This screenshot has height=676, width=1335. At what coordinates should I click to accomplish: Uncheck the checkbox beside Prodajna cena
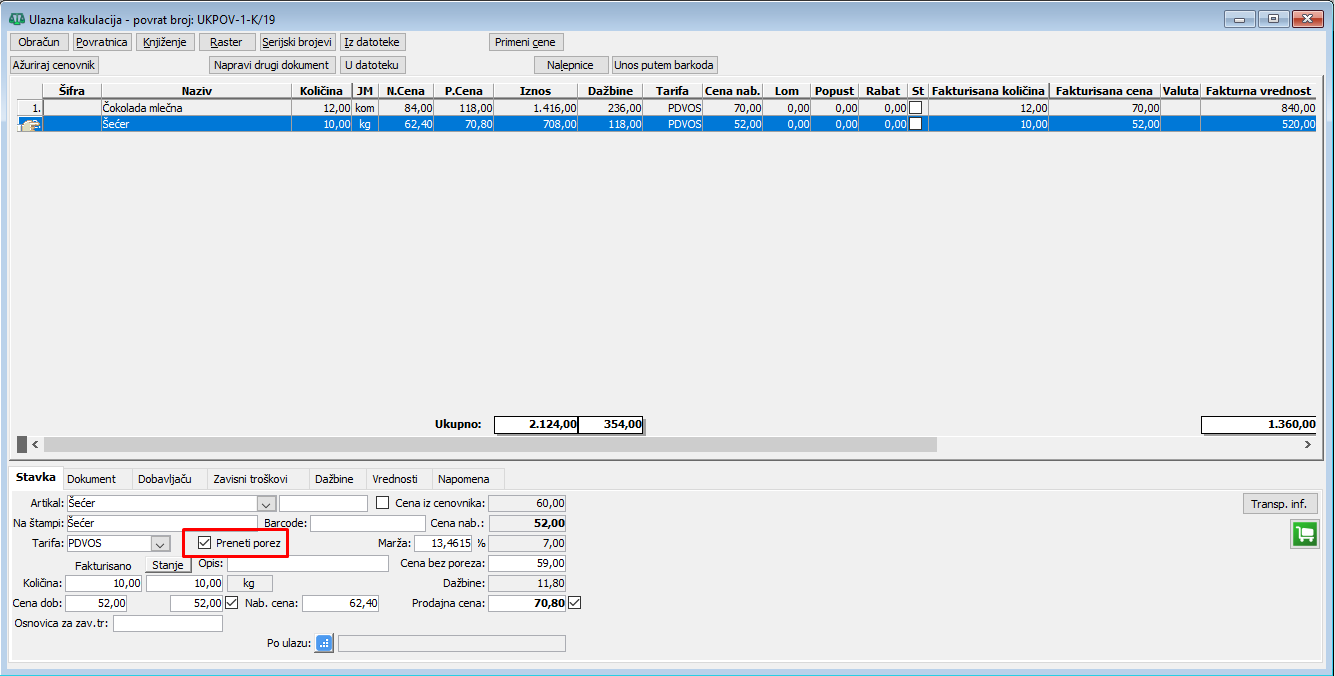pos(574,603)
